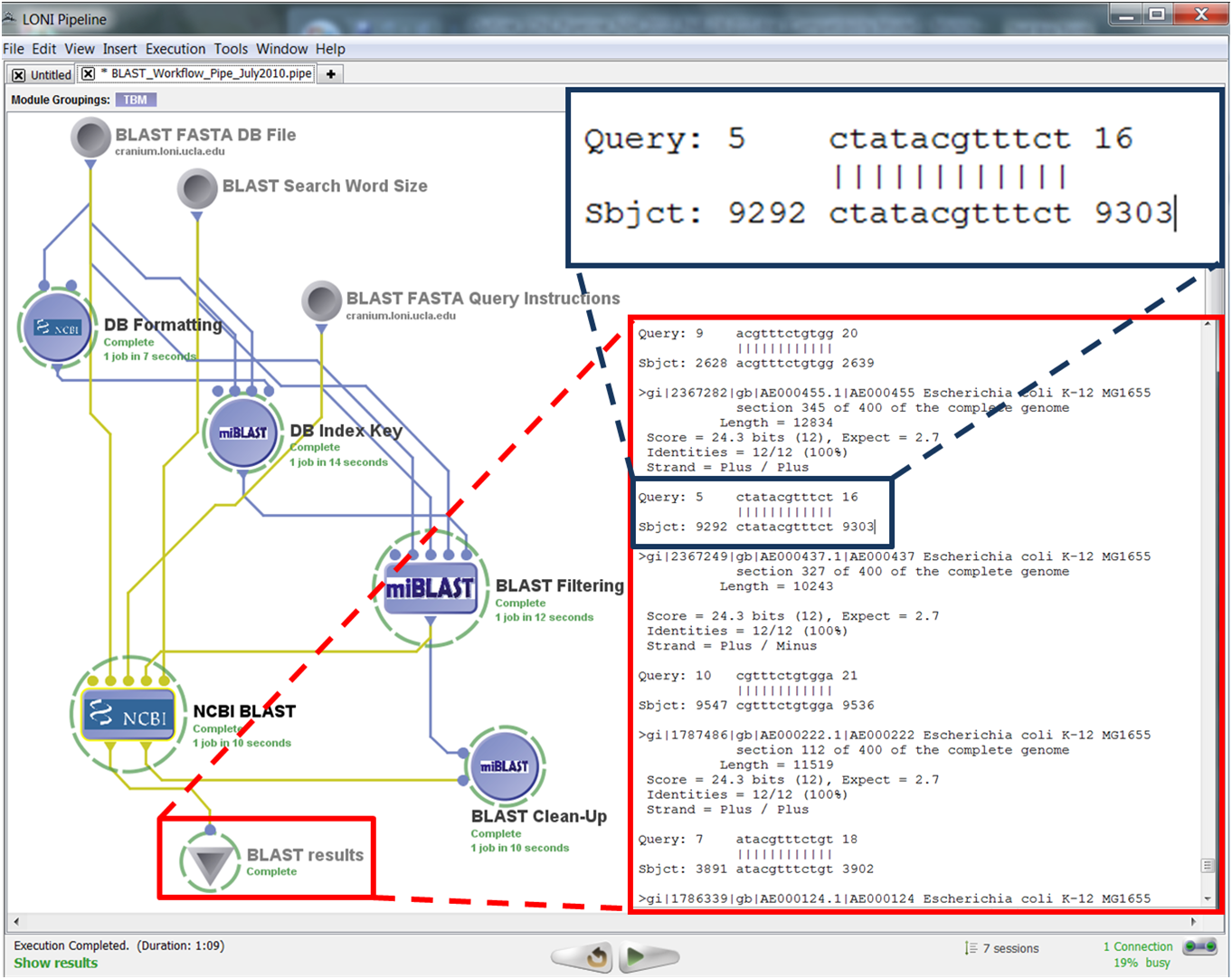
Task: Close the BLAST_Workflow_Pipe_July2010.pipe tab
Action: 89,73
